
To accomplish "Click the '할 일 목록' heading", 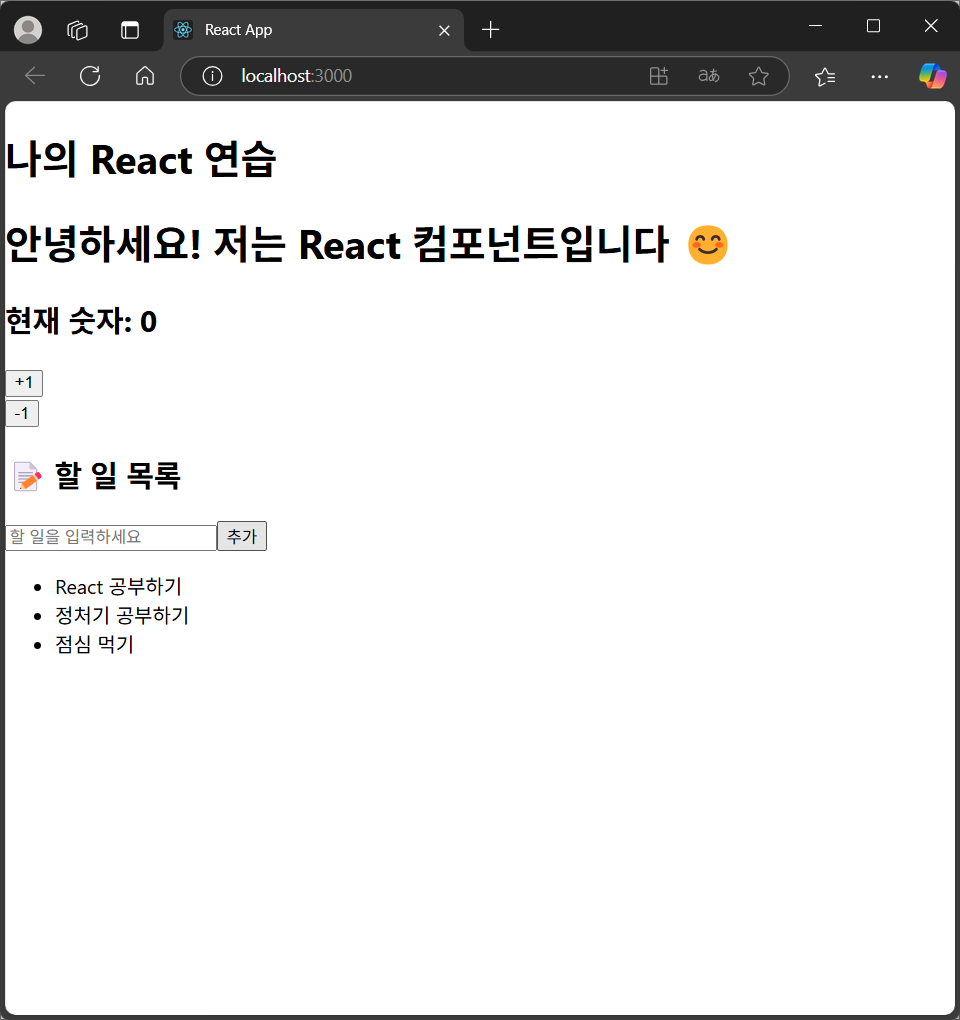I will (96, 476).
